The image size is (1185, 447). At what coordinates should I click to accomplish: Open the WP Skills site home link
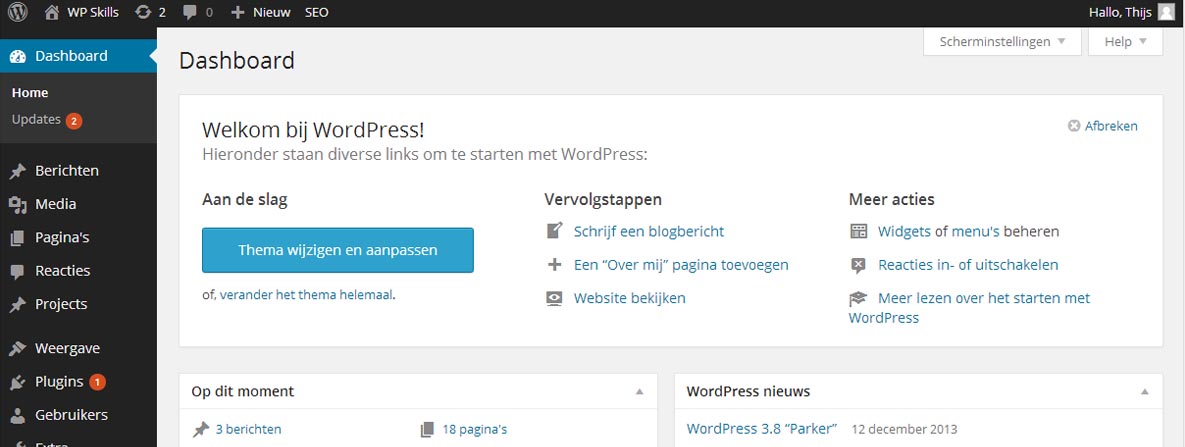(x=82, y=13)
